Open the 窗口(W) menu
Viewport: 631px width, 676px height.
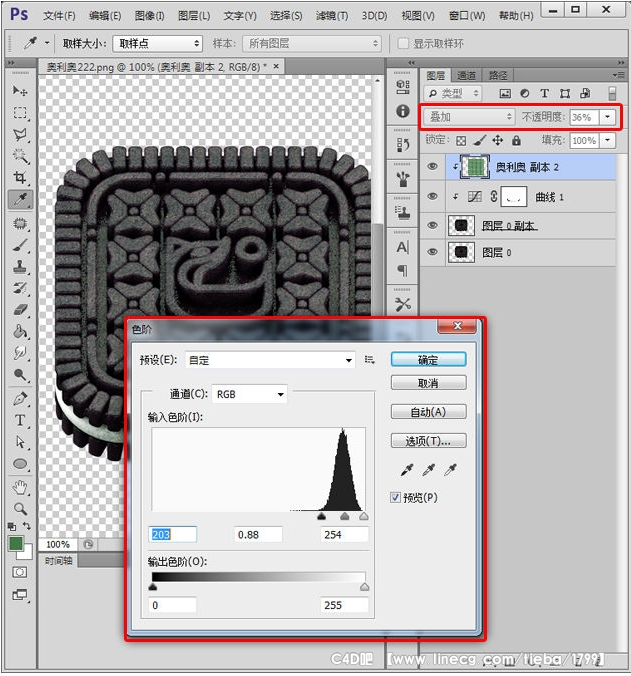467,16
